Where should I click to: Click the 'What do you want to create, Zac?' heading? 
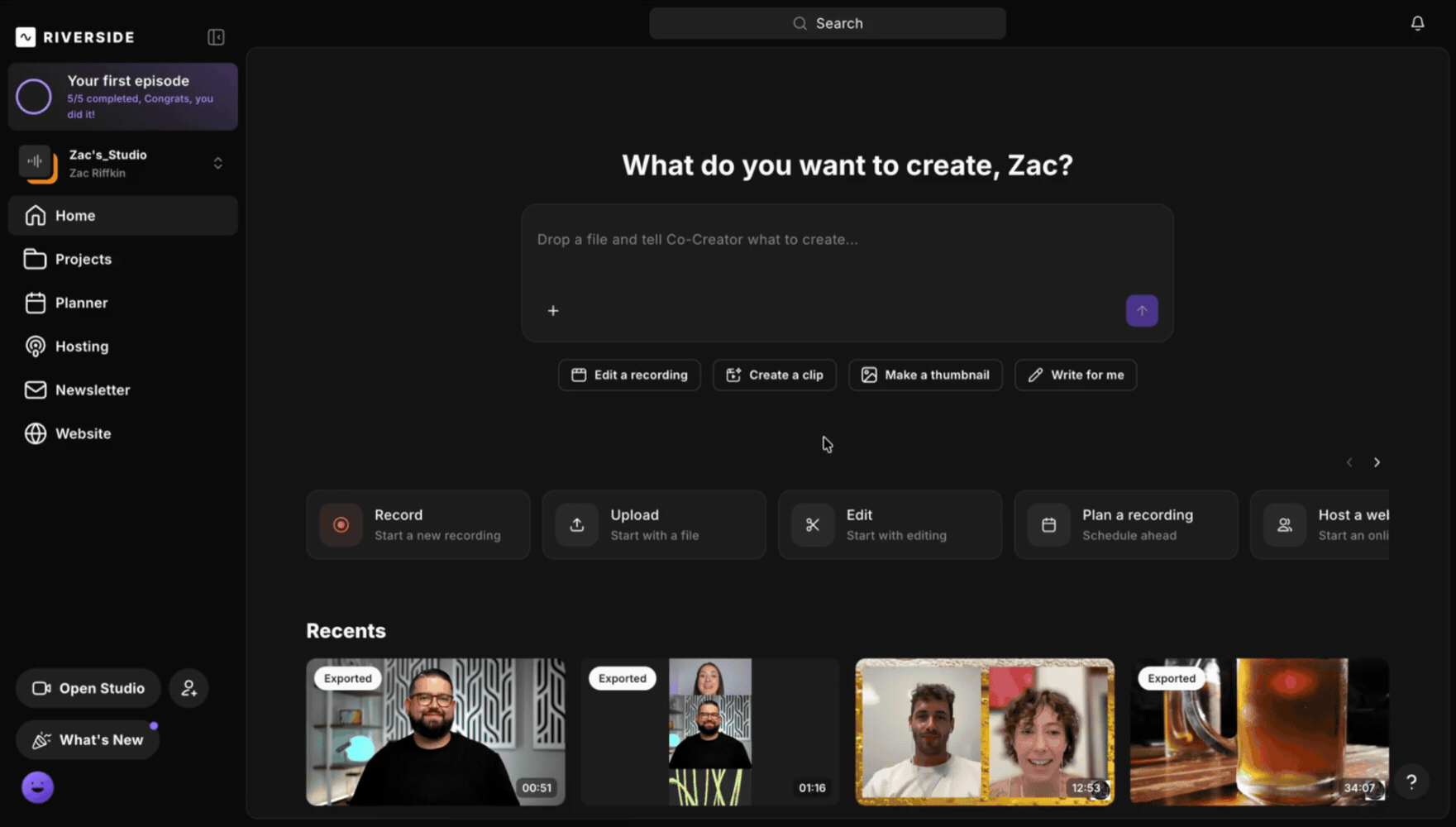pyautogui.click(x=847, y=165)
